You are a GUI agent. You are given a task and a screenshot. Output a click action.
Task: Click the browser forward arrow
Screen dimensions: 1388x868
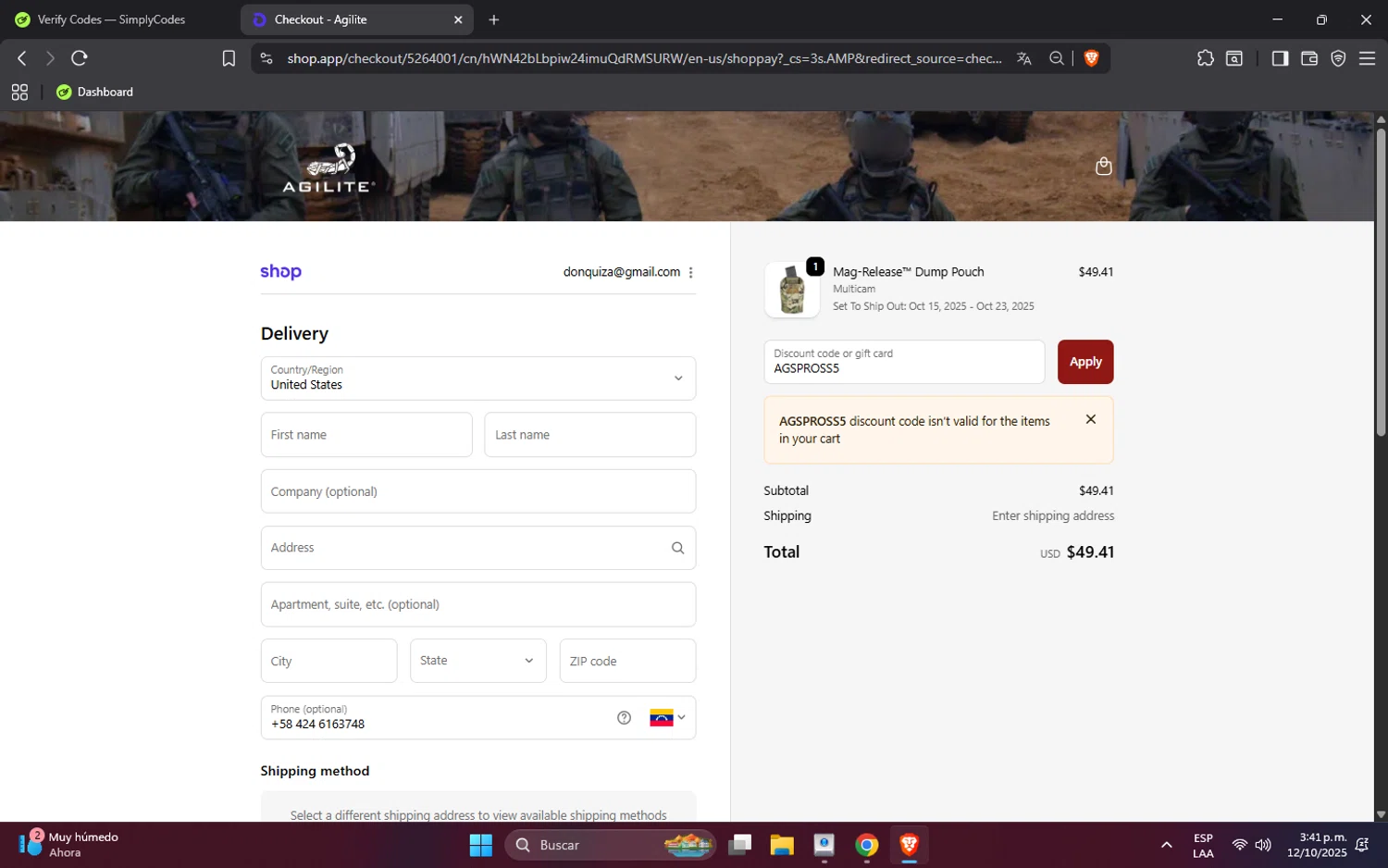coord(50,58)
